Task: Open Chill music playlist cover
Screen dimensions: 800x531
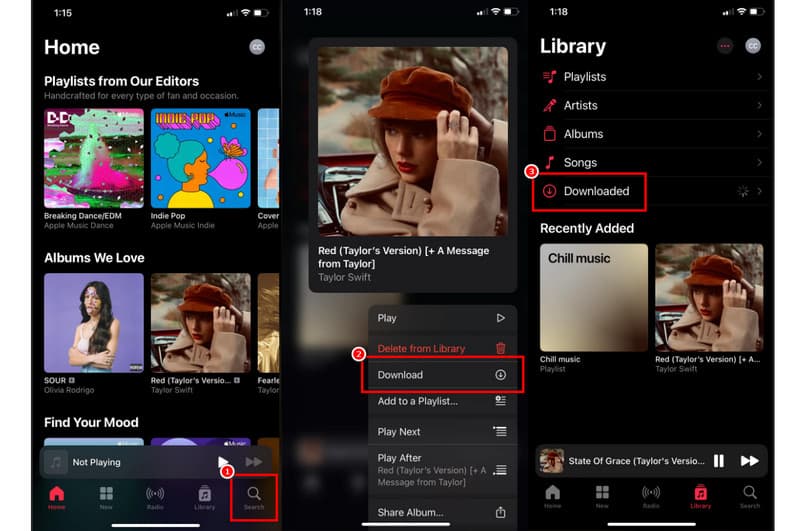Action: tap(594, 297)
